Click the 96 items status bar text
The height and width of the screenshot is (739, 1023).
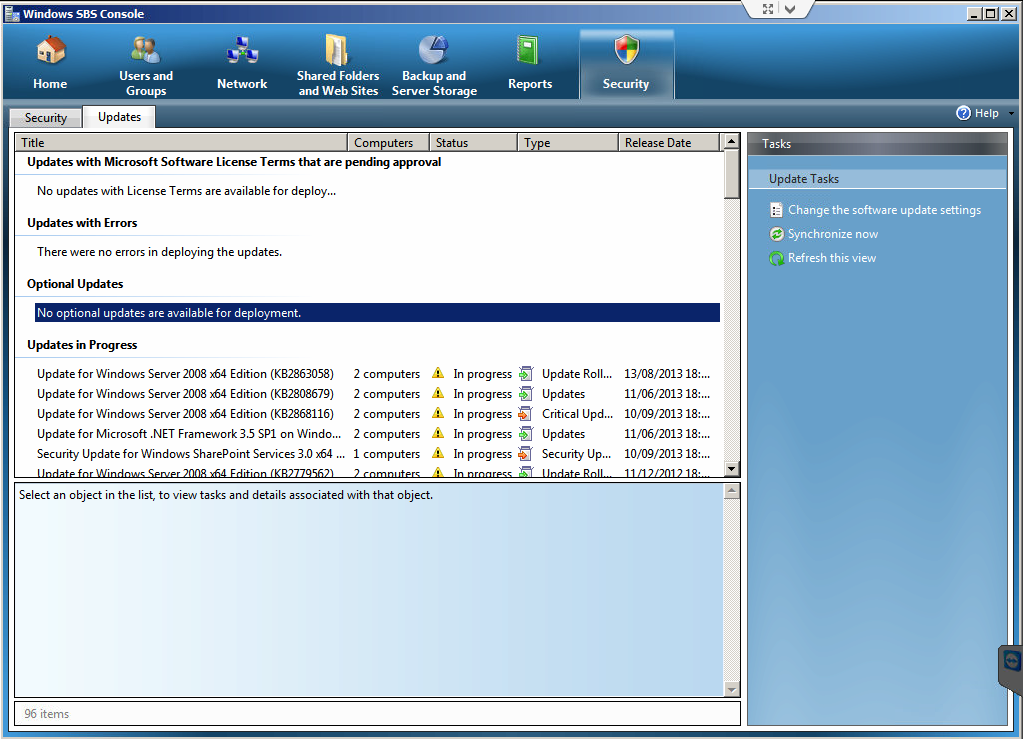click(x=47, y=714)
